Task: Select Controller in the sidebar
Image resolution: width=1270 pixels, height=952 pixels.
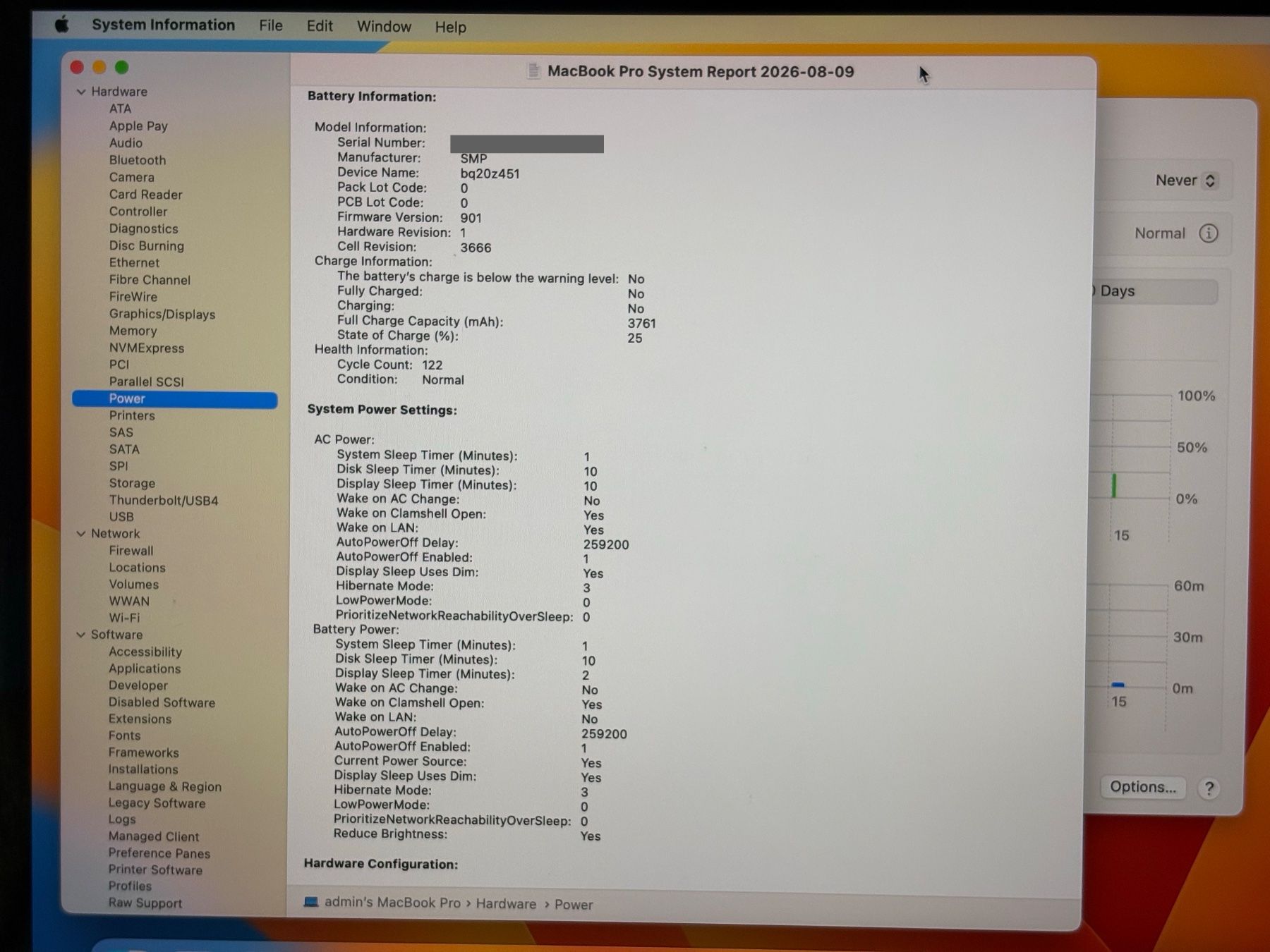Action: [138, 212]
